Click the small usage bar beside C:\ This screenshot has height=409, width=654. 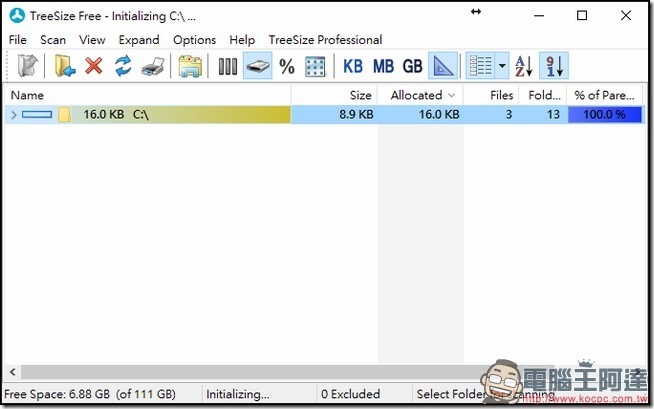pos(37,115)
